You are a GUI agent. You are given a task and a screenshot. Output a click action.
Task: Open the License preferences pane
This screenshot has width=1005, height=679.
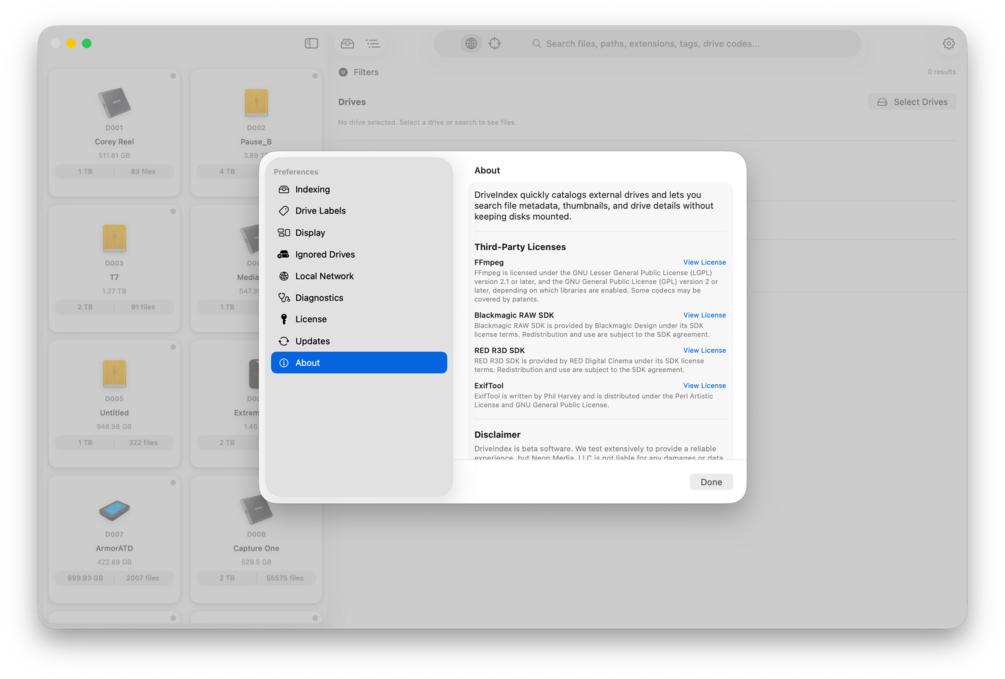(x=359, y=319)
